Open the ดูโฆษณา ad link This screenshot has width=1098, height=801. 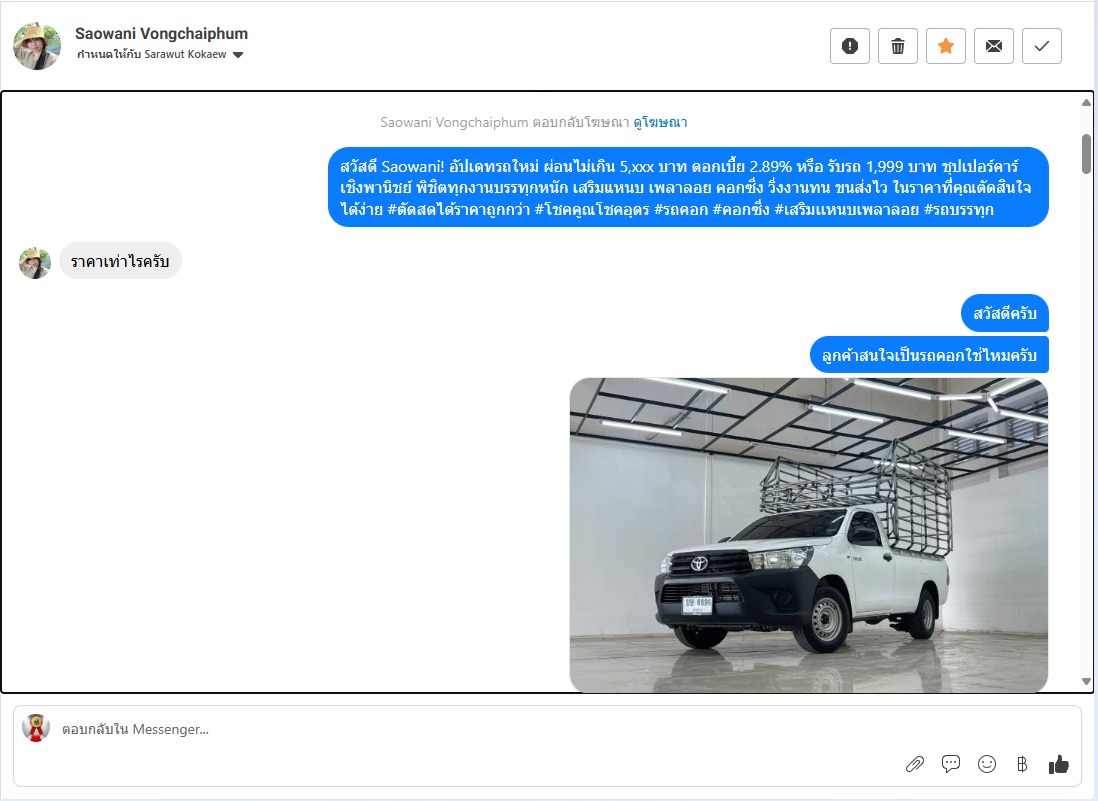coord(660,123)
